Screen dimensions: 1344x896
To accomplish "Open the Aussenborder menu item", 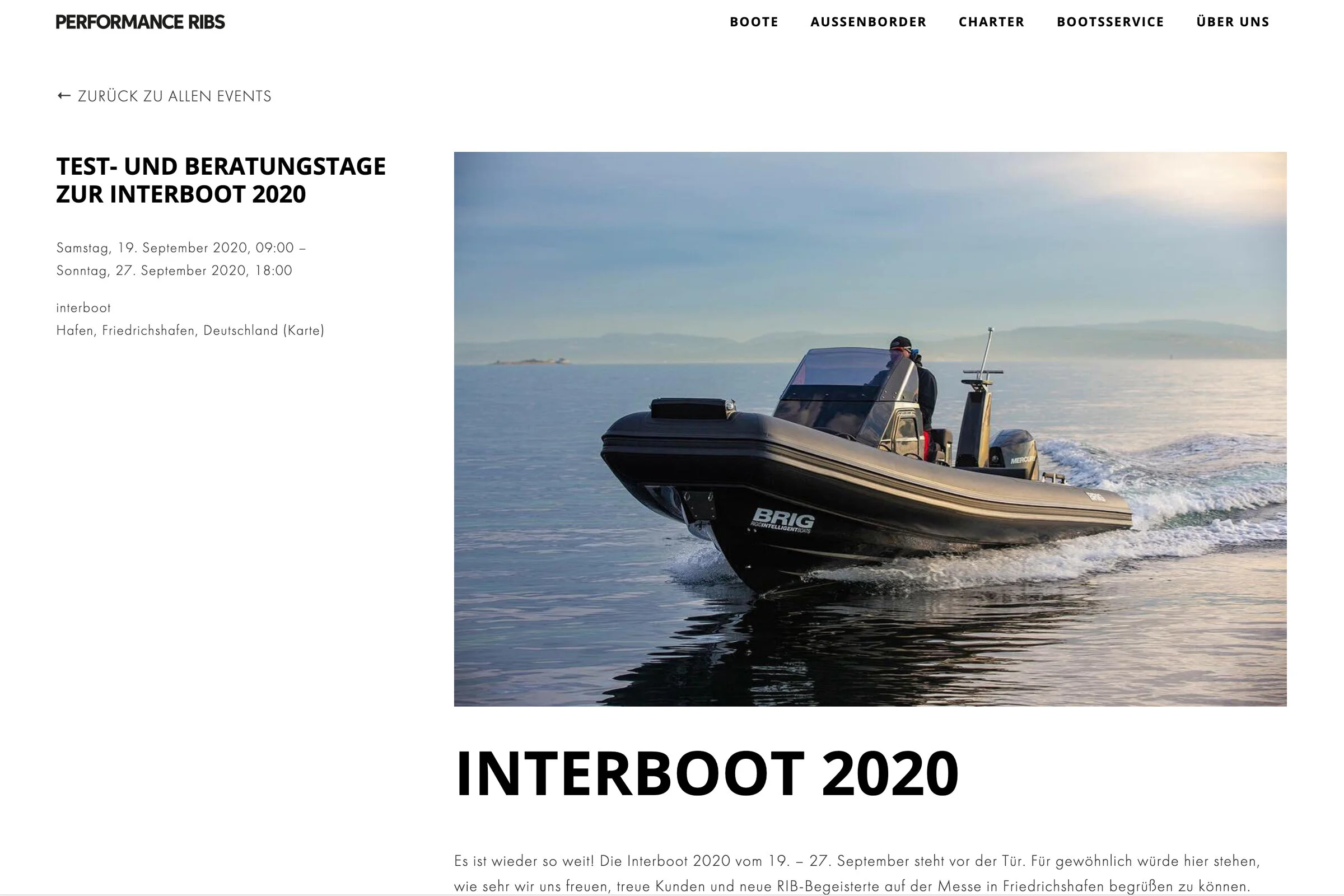I will [868, 22].
